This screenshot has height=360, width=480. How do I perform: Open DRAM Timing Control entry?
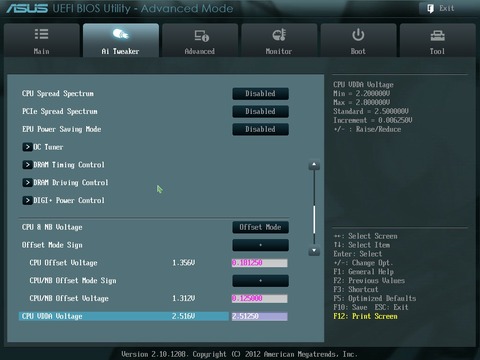point(69,165)
